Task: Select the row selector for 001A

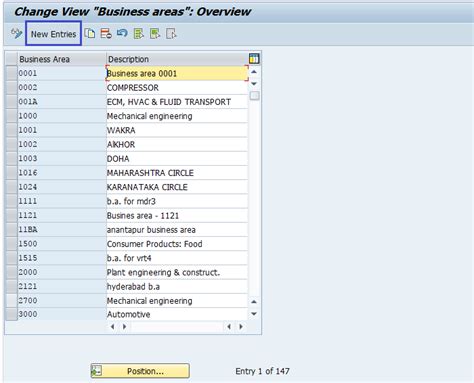Action: [11, 102]
